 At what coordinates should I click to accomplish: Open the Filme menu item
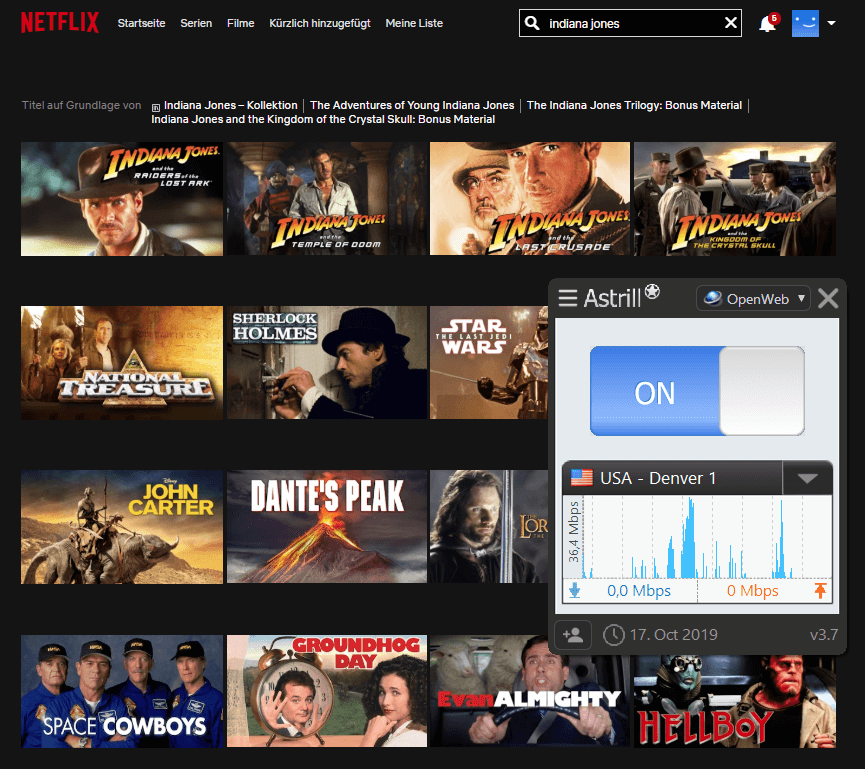click(x=241, y=23)
